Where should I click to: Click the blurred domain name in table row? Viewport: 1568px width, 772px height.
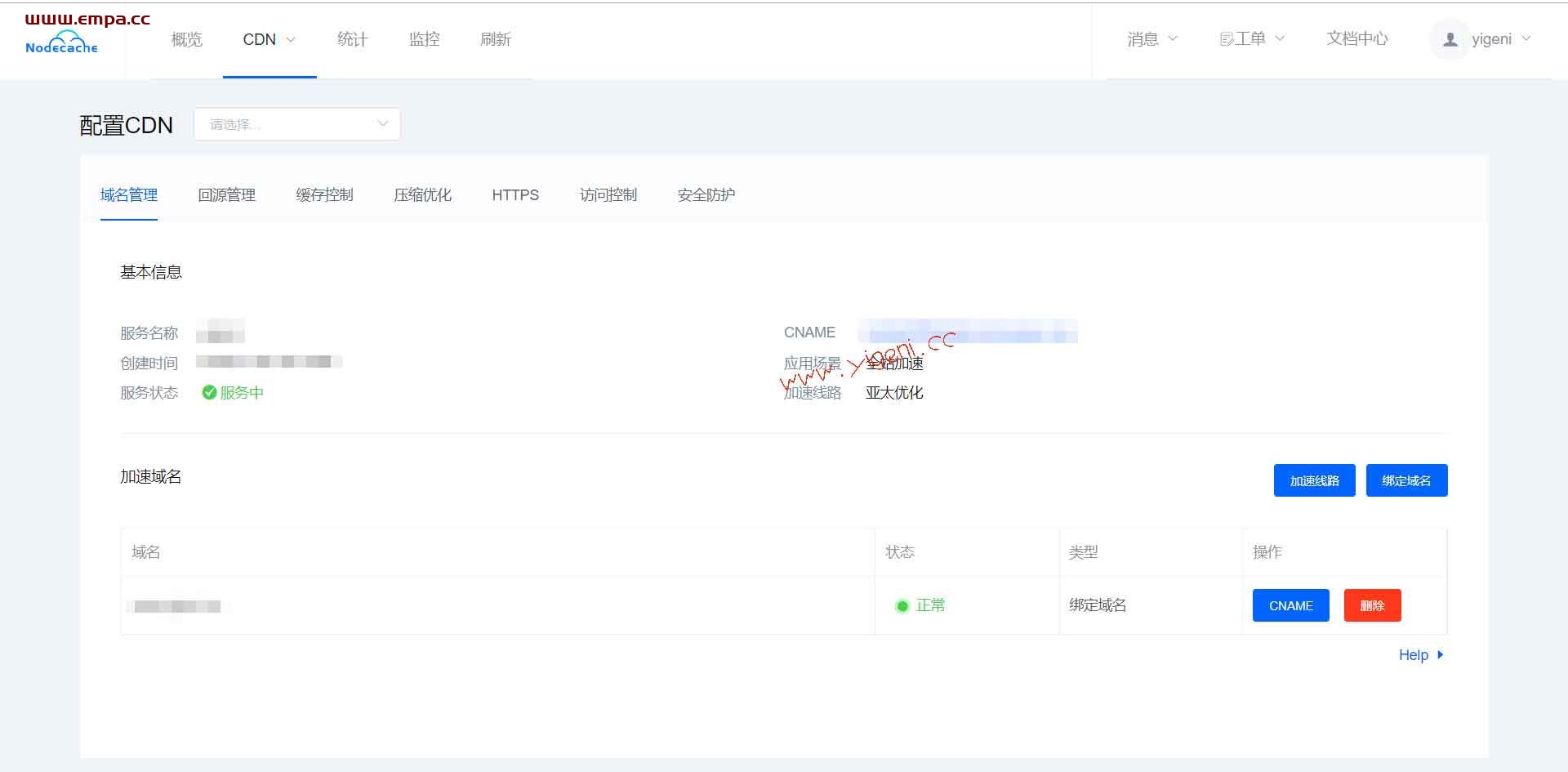coord(178,606)
